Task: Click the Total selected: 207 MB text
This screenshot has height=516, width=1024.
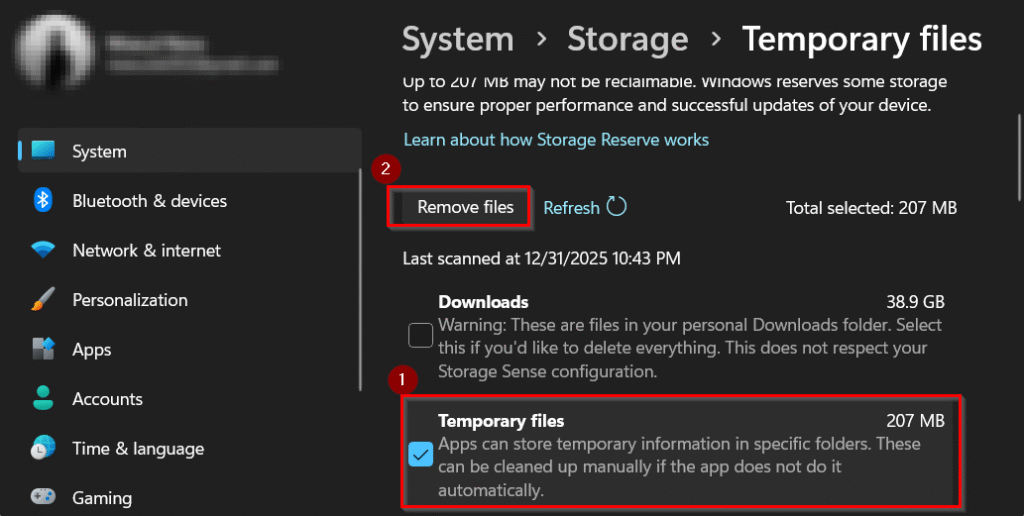Action: pyautogui.click(x=871, y=208)
